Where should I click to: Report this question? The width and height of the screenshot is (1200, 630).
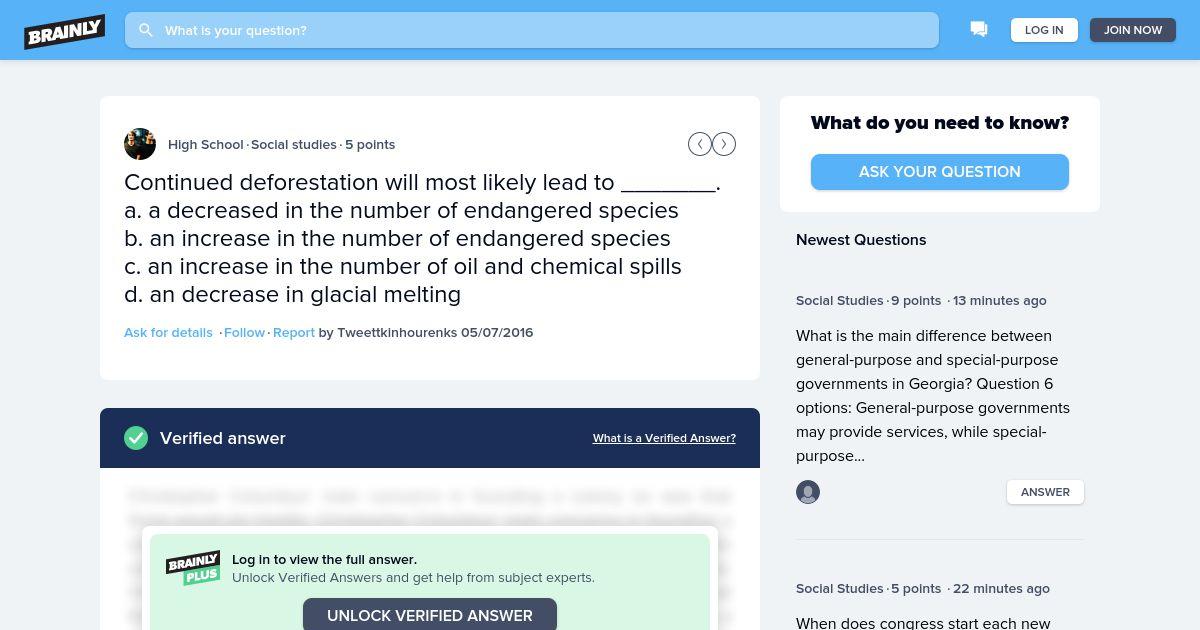click(x=294, y=332)
